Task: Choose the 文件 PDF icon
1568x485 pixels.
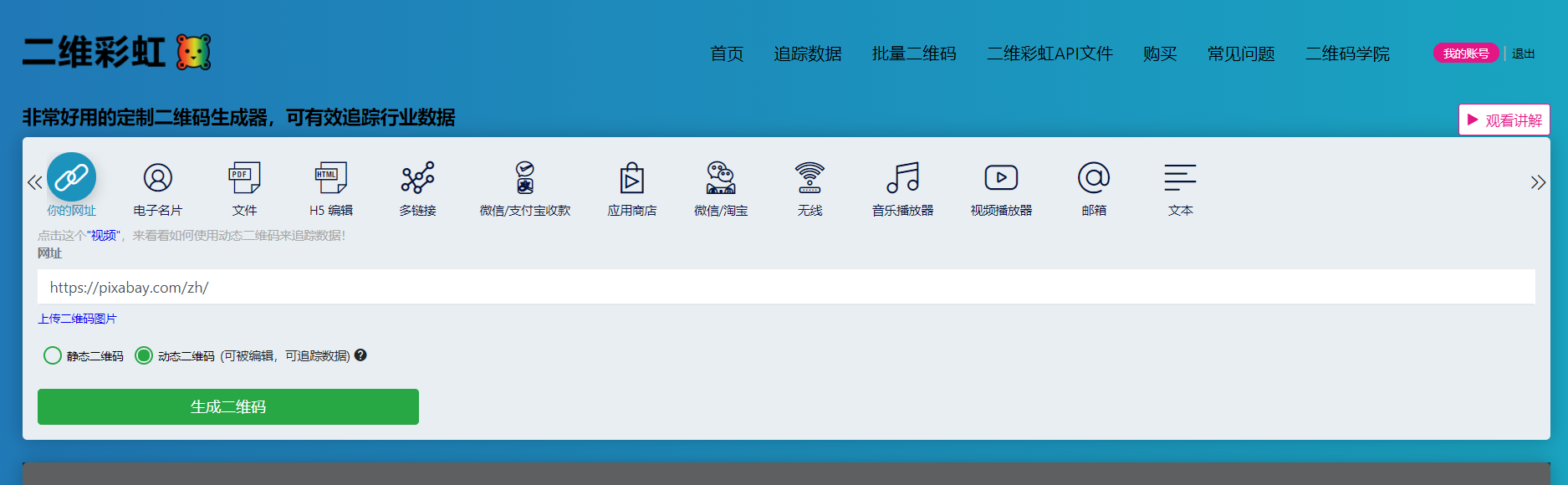Action: tap(244, 177)
